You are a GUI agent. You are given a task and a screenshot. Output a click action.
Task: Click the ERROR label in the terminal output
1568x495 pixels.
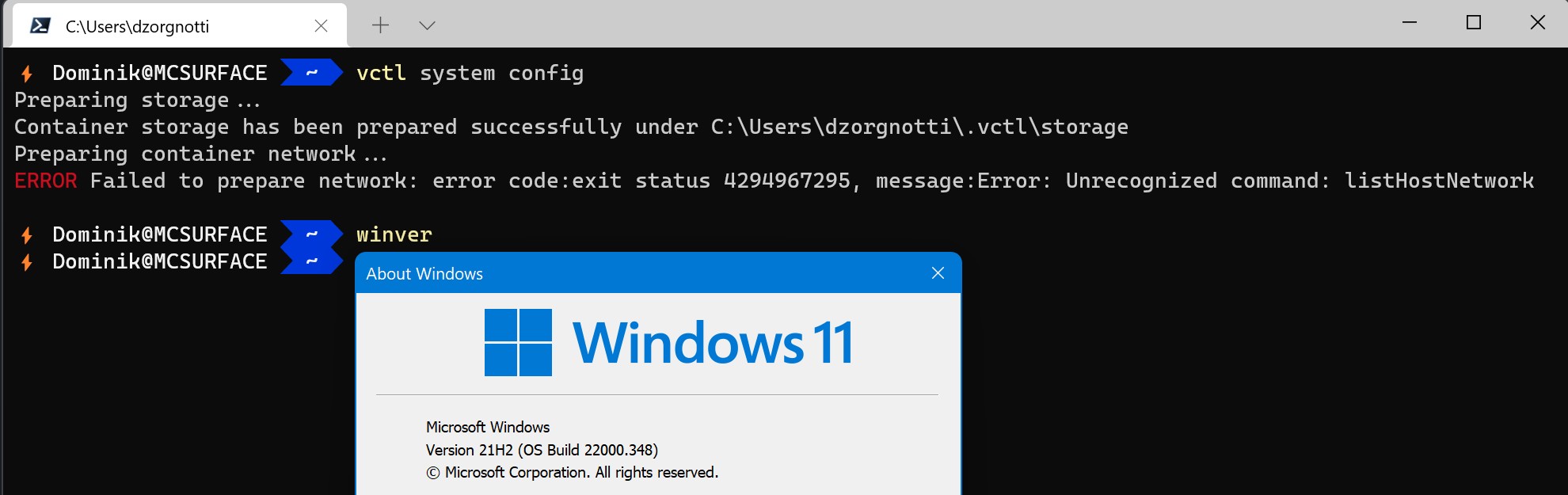tap(45, 181)
